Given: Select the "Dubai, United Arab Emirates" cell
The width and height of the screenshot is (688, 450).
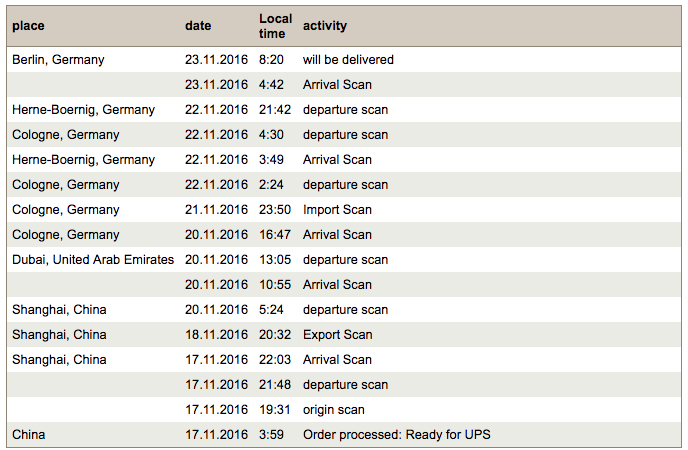Looking at the screenshot, I should click(x=93, y=260).
